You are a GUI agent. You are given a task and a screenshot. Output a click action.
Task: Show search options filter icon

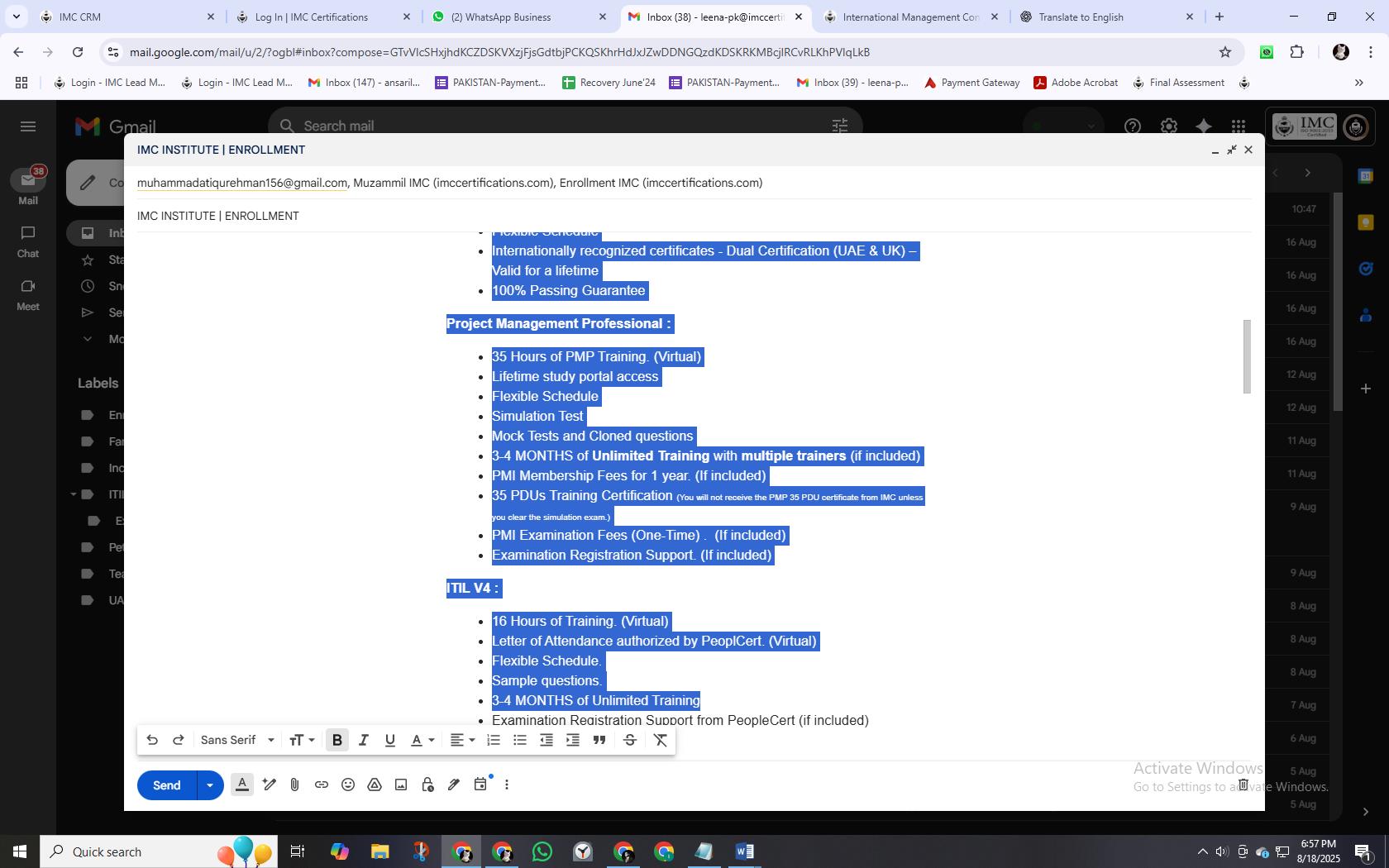point(839,126)
